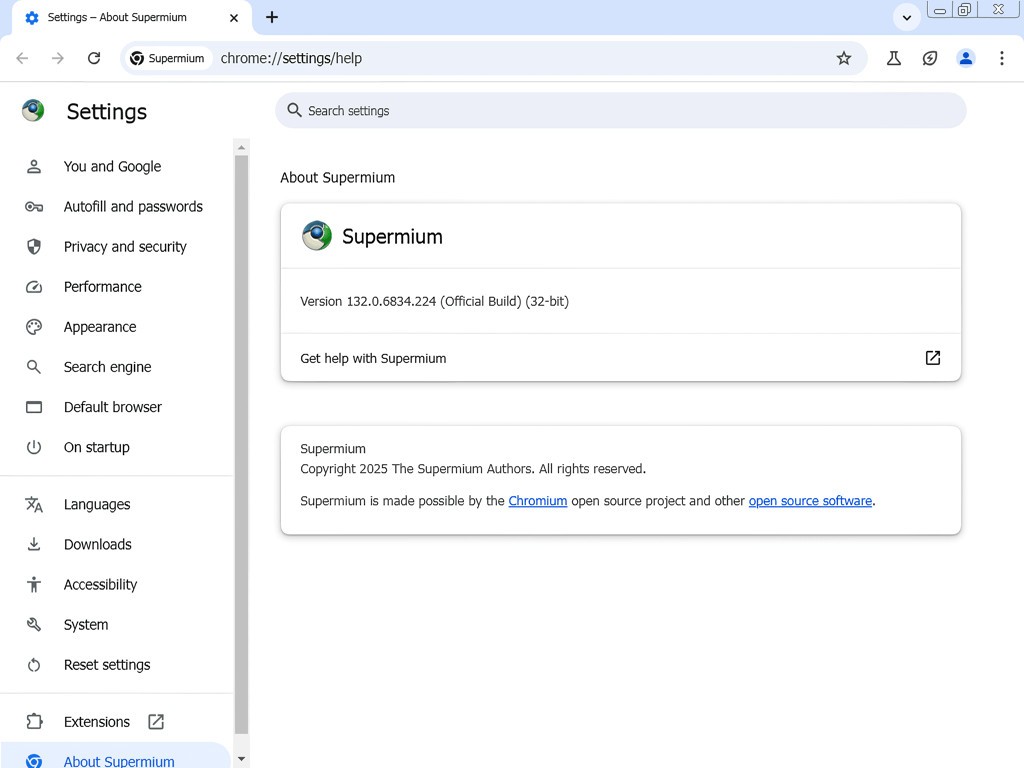
Task: Click the back navigation arrow
Action: (22, 58)
